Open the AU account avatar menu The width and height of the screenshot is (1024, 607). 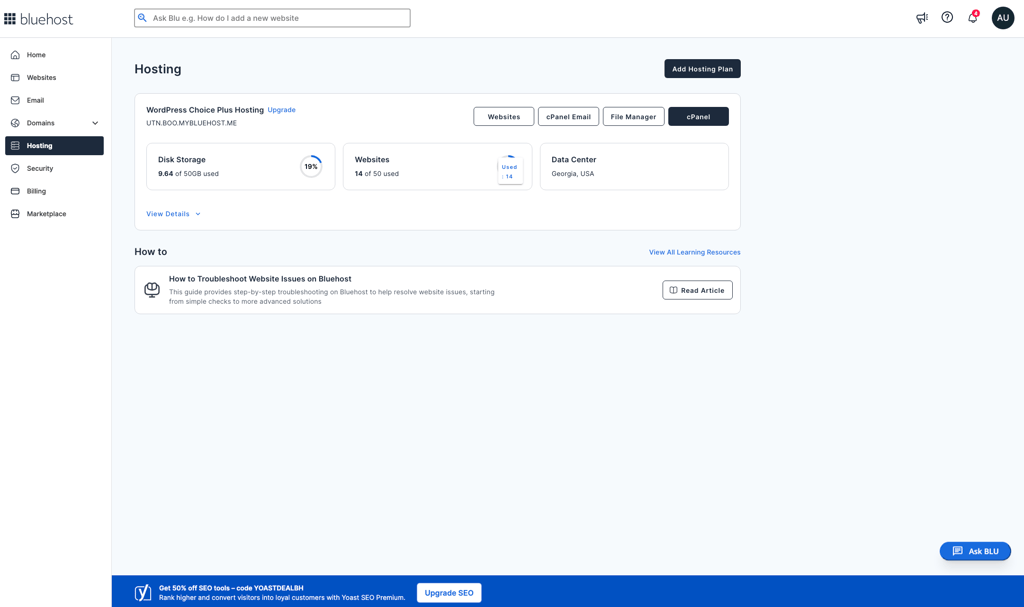point(1003,18)
